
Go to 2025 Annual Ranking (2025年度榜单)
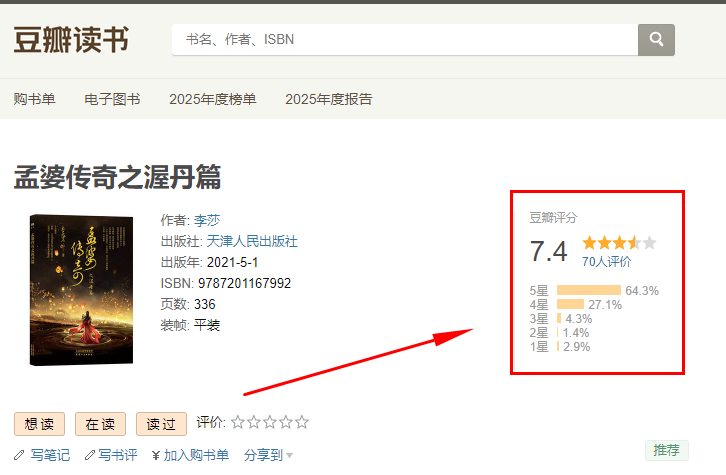point(212,99)
